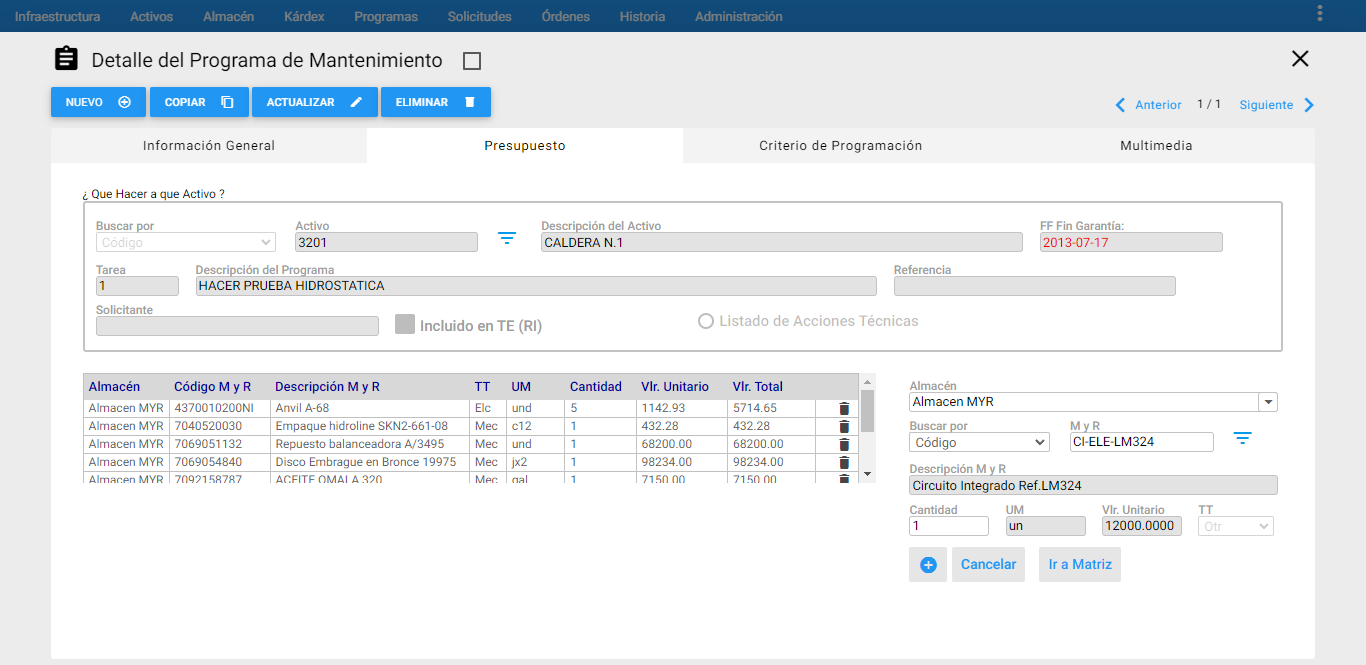The image size is (1366, 665).
Task: Go to the Anterior record link
Action: [1158, 105]
